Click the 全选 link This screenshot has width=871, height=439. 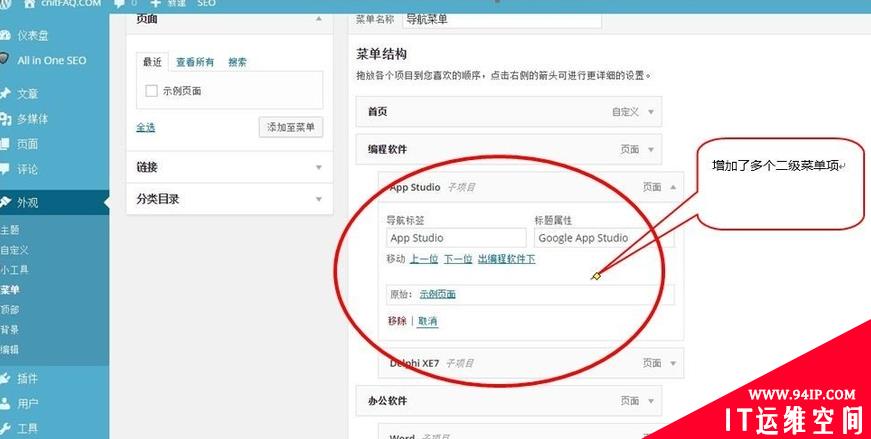146,127
